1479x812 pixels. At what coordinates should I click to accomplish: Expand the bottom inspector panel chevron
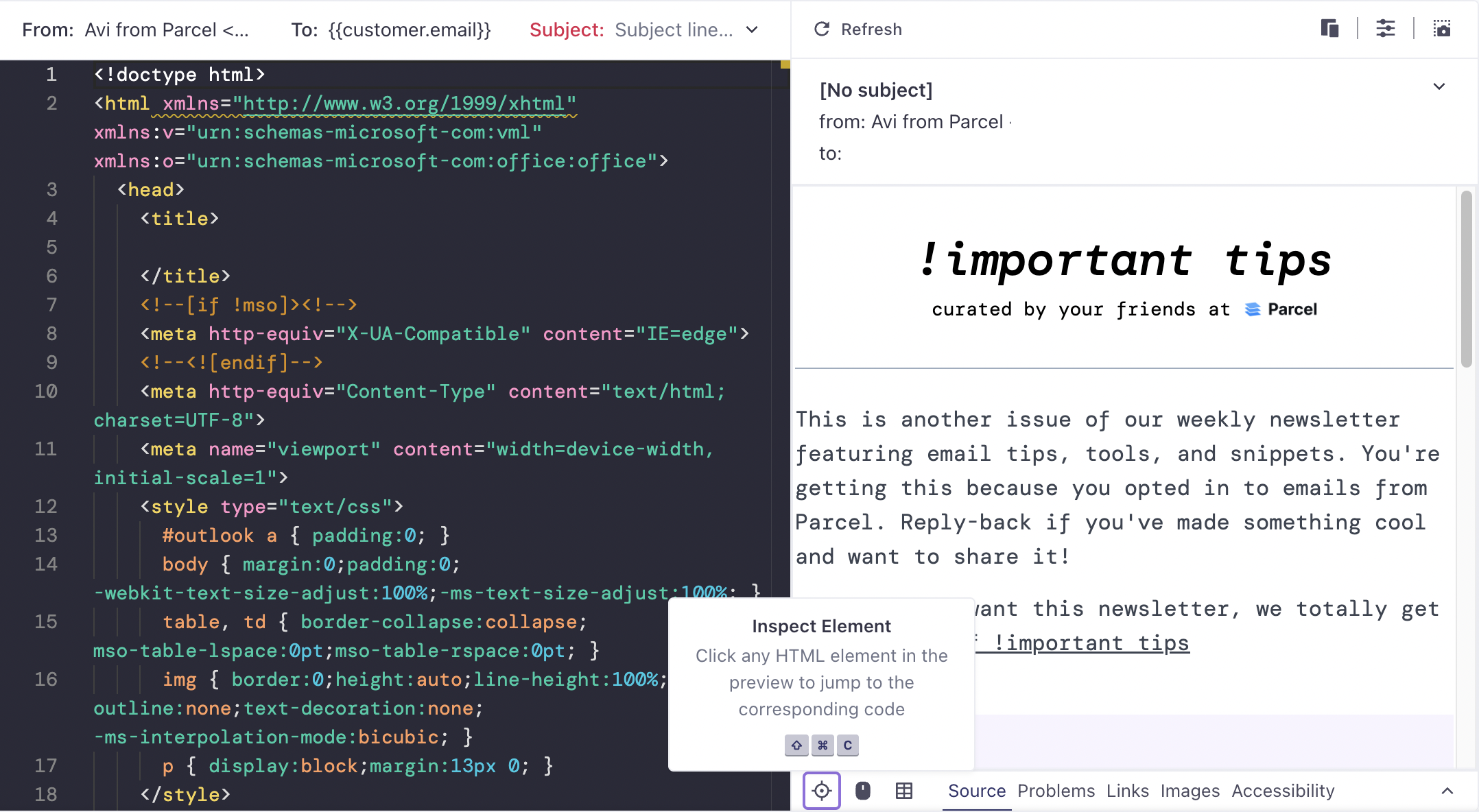1447,791
